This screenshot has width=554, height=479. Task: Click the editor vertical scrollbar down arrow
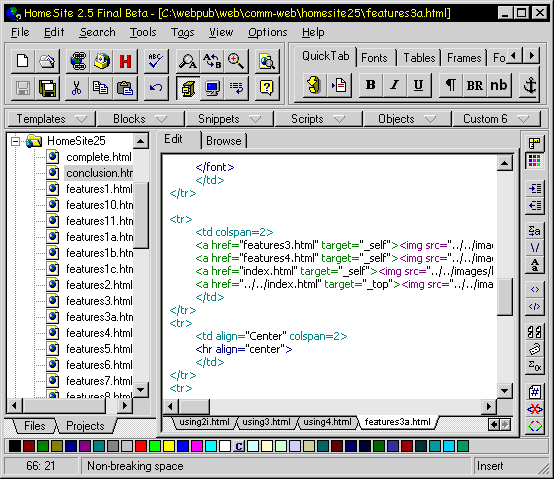505,391
